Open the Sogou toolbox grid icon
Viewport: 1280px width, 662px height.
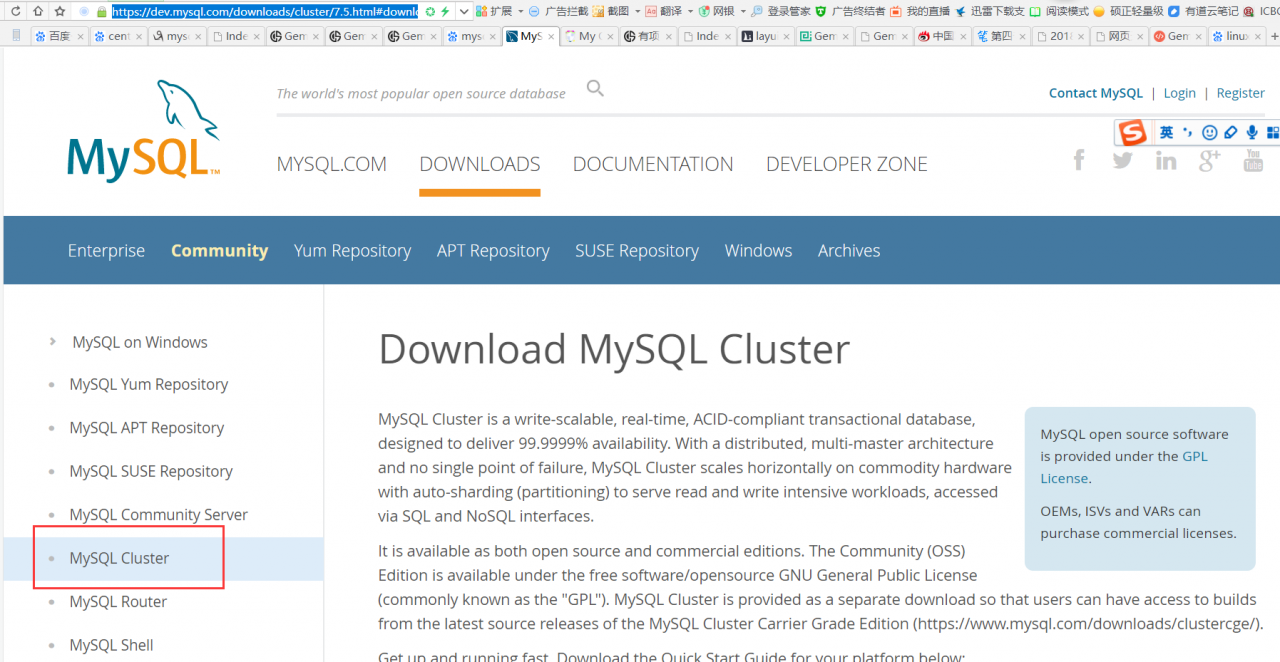point(1272,131)
